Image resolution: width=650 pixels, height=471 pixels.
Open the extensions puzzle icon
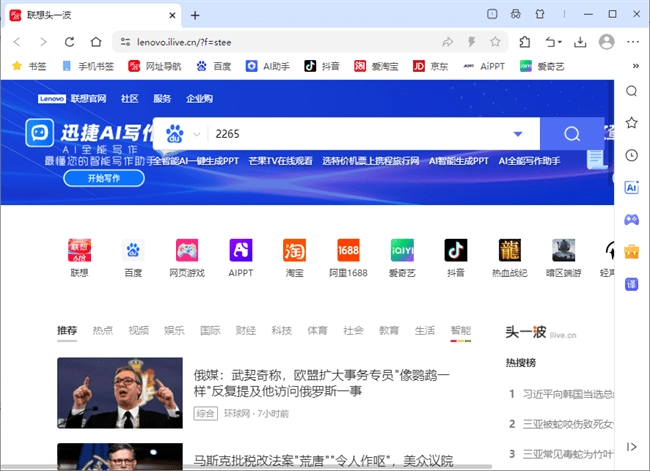(525, 42)
